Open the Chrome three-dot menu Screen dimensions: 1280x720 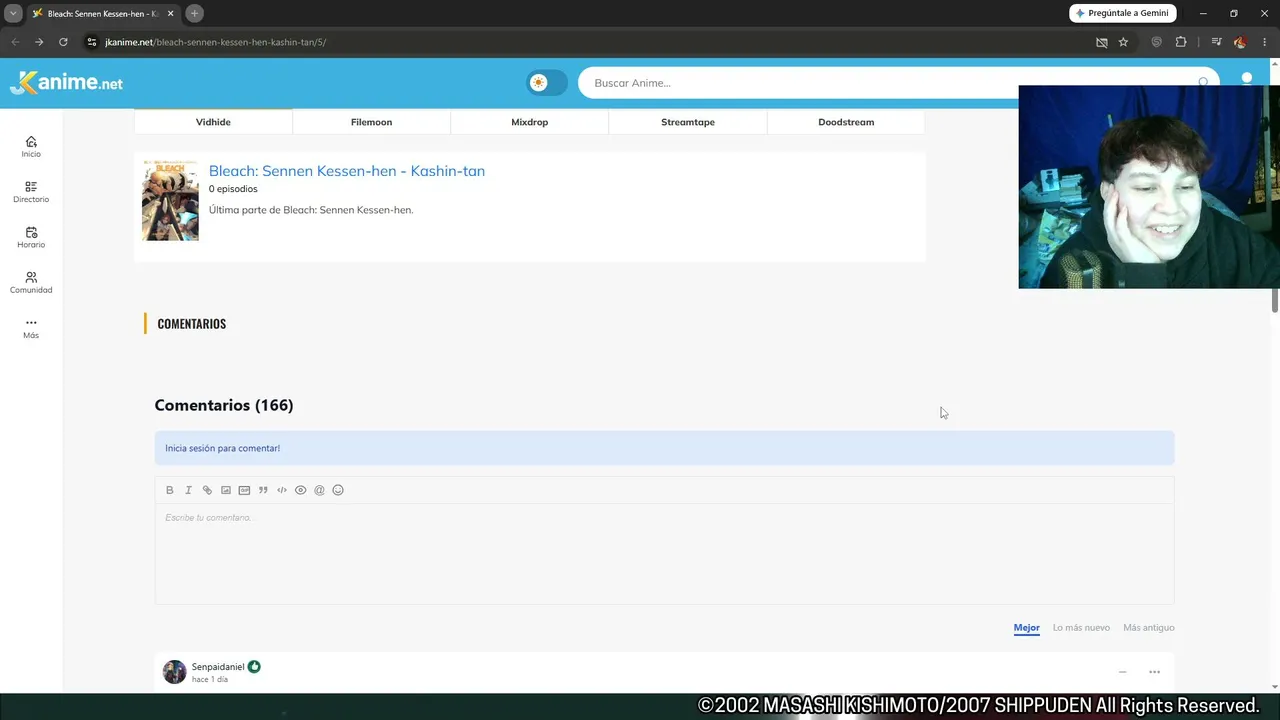pyautogui.click(x=1264, y=42)
